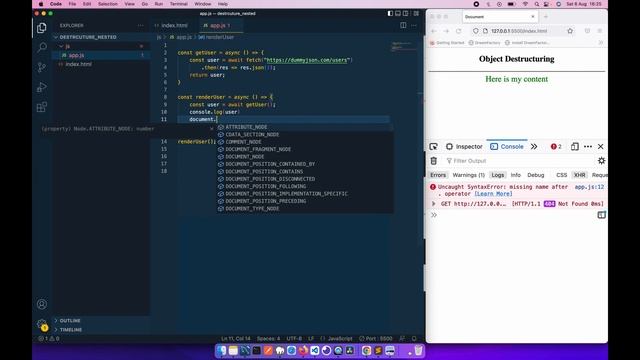This screenshot has height=360, width=640.
Task: Select the DOCUMENT_TYPE_NODE suggestion
Action: coord(305,209)
